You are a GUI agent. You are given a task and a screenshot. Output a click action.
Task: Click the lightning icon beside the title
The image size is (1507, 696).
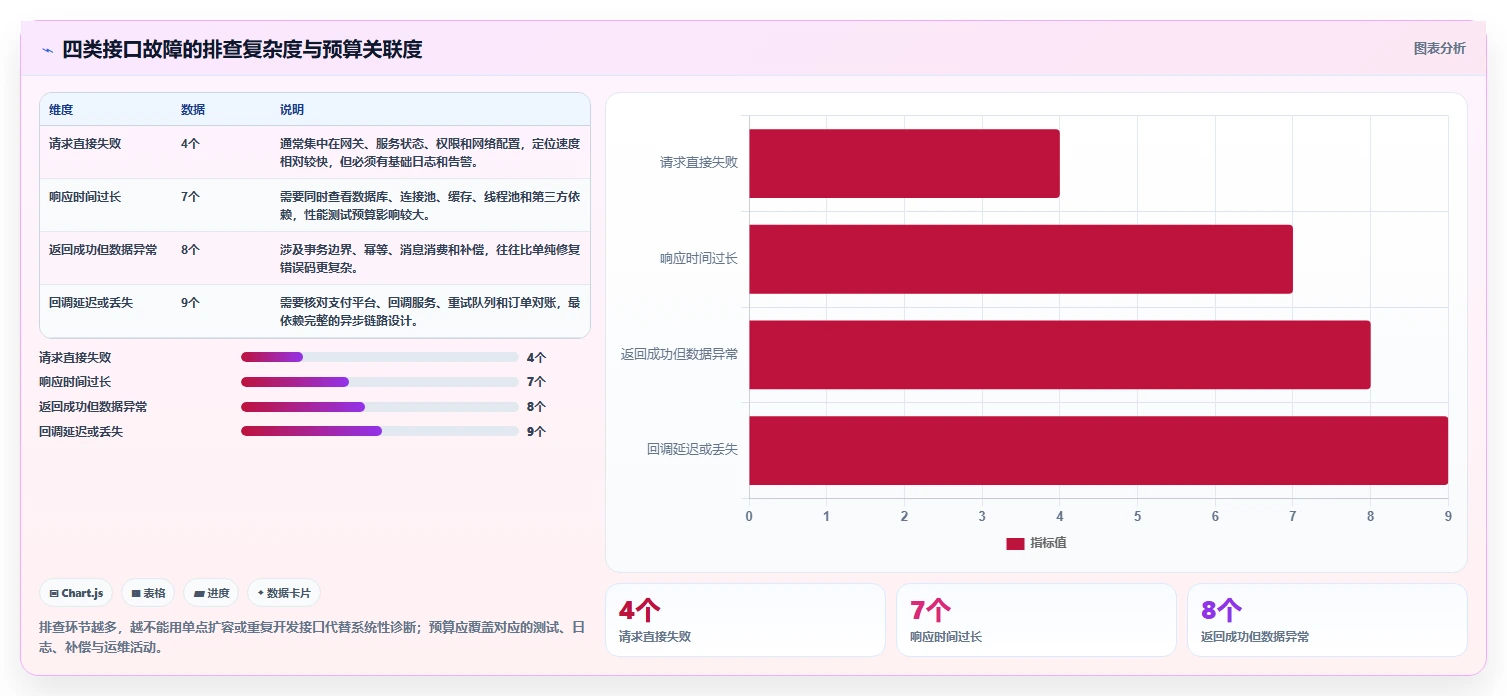pyautogui.click(x=47, y=50)
